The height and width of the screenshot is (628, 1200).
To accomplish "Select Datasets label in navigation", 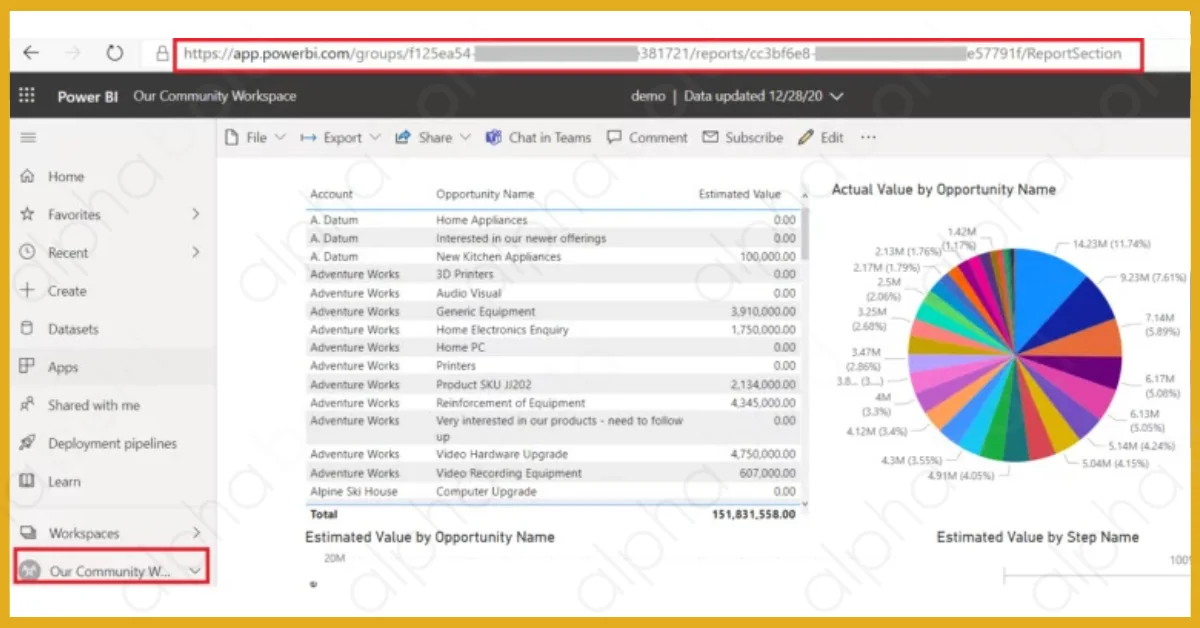I will pyautogui.click(x=74, y=329).
